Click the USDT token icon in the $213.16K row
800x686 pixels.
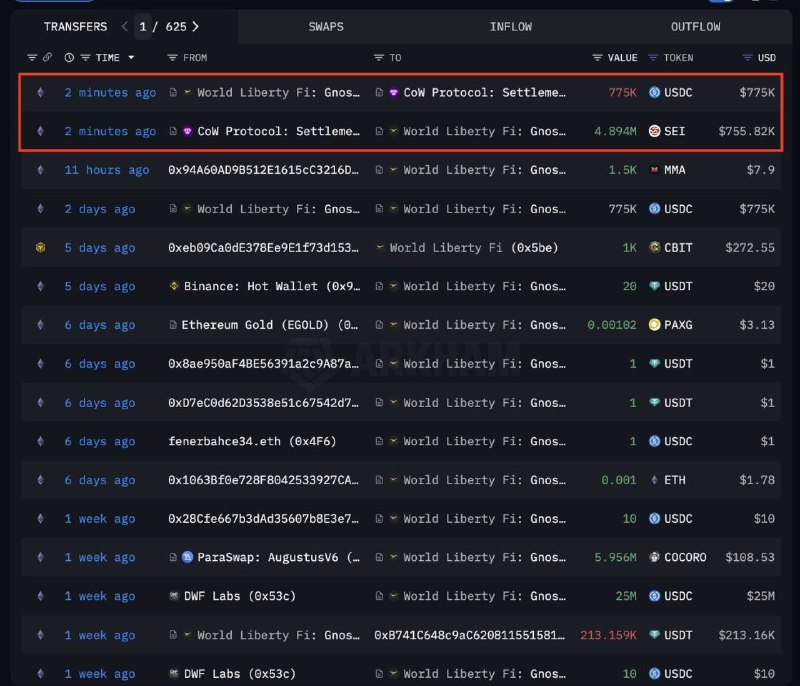[654, 634]
